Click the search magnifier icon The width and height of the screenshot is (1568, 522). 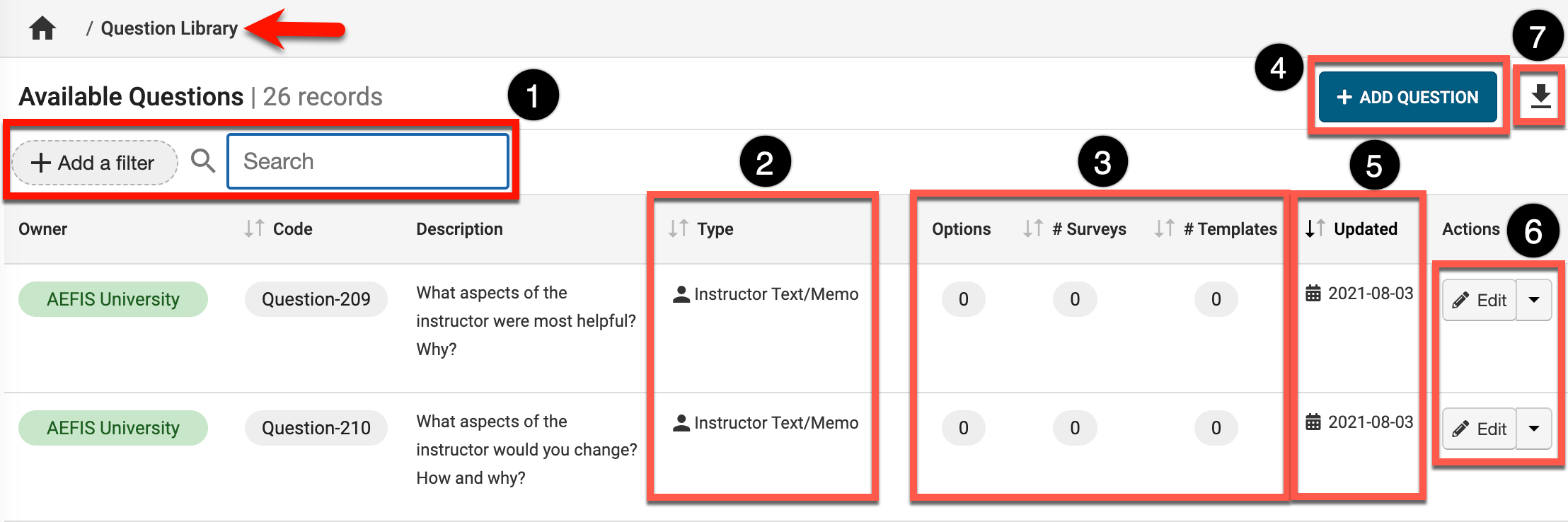pyautogui.click(x=203, y=161)
